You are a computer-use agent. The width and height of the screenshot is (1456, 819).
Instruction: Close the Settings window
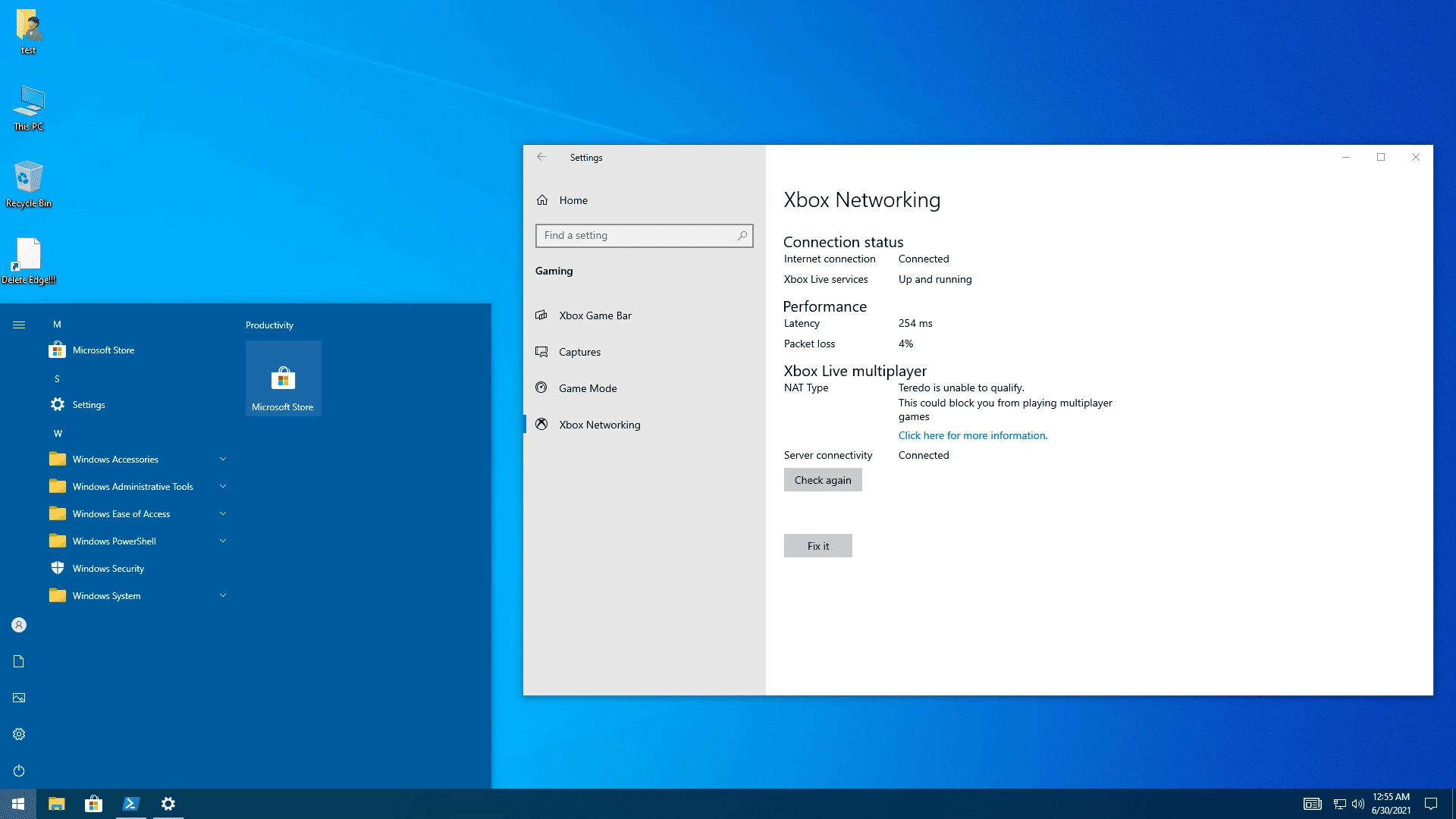[x=1416, y=157]
